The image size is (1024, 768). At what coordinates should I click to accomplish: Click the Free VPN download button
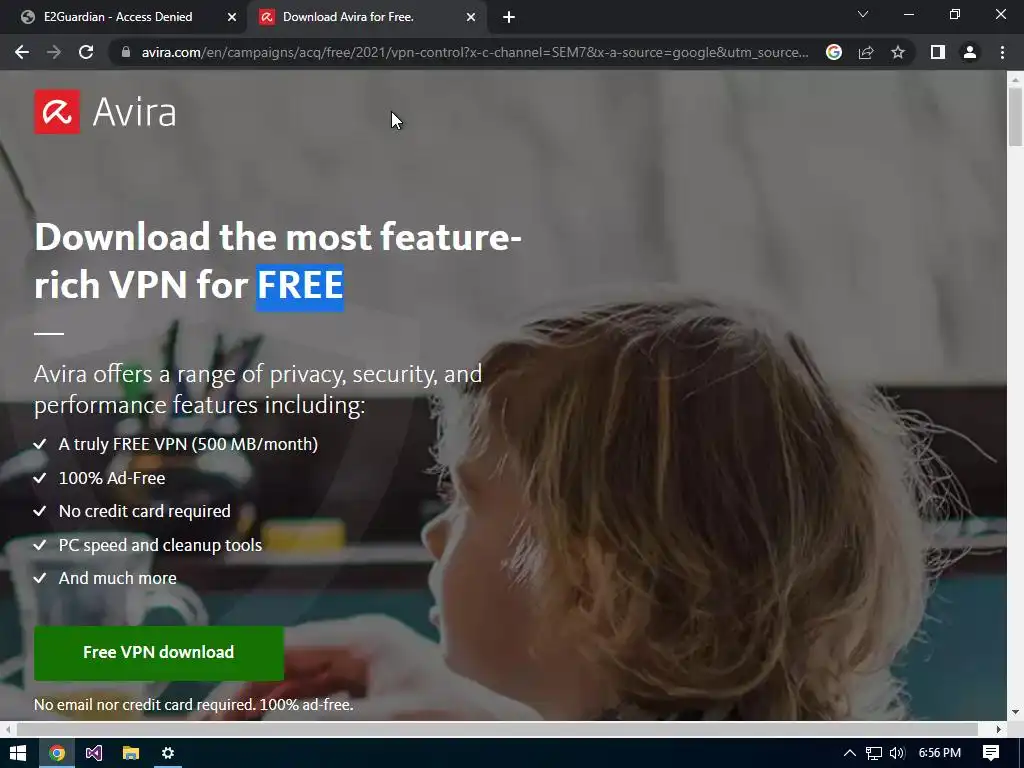pyautogui.click(x=159, y=652)
